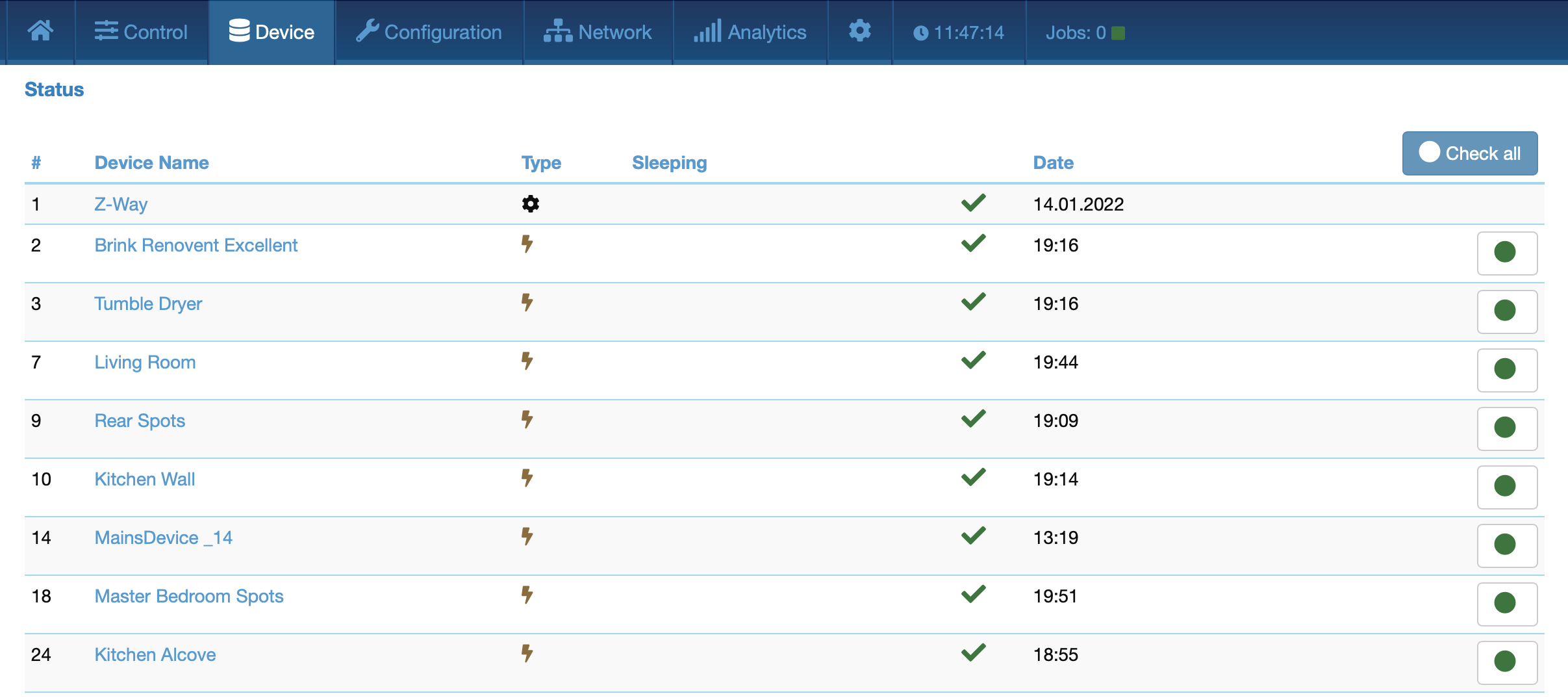The height and width of the screenshot is (698, 1568).
Task: Open the MainsDevice _14 link
Action: coord(163,538)
